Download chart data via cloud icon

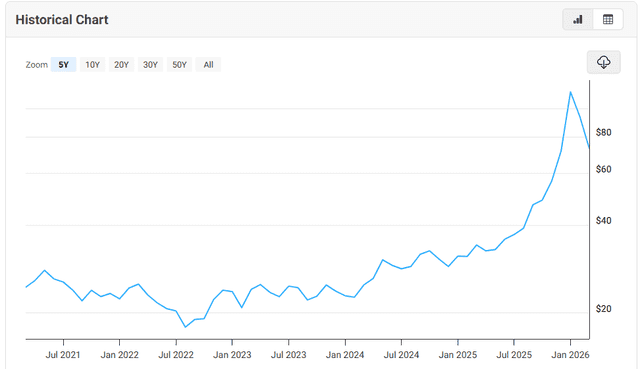point(604,62)
